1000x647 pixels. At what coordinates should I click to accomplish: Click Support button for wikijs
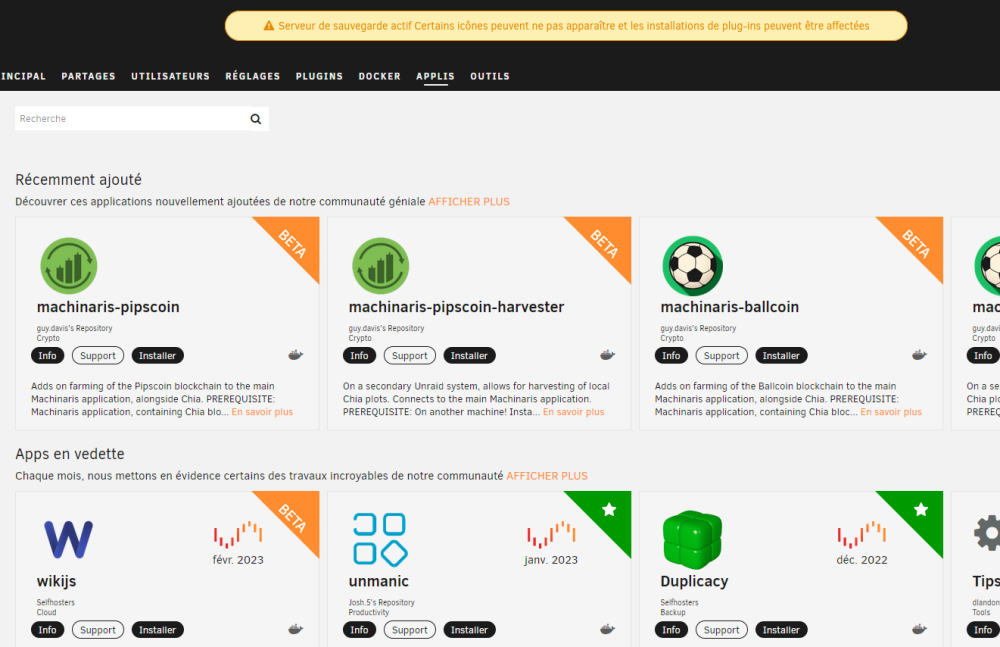tap(98, 630)
